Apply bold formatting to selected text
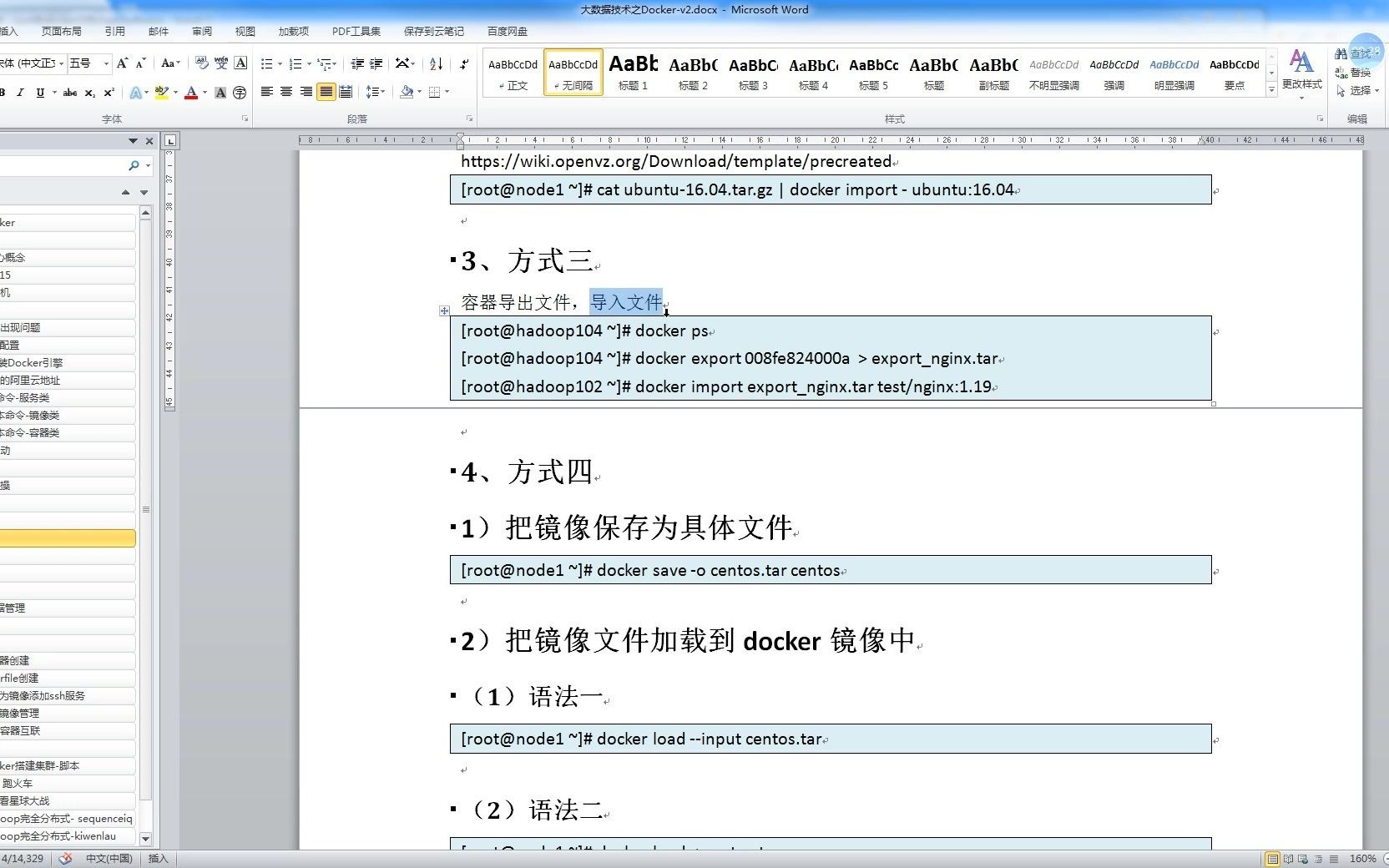 point(3,92)
